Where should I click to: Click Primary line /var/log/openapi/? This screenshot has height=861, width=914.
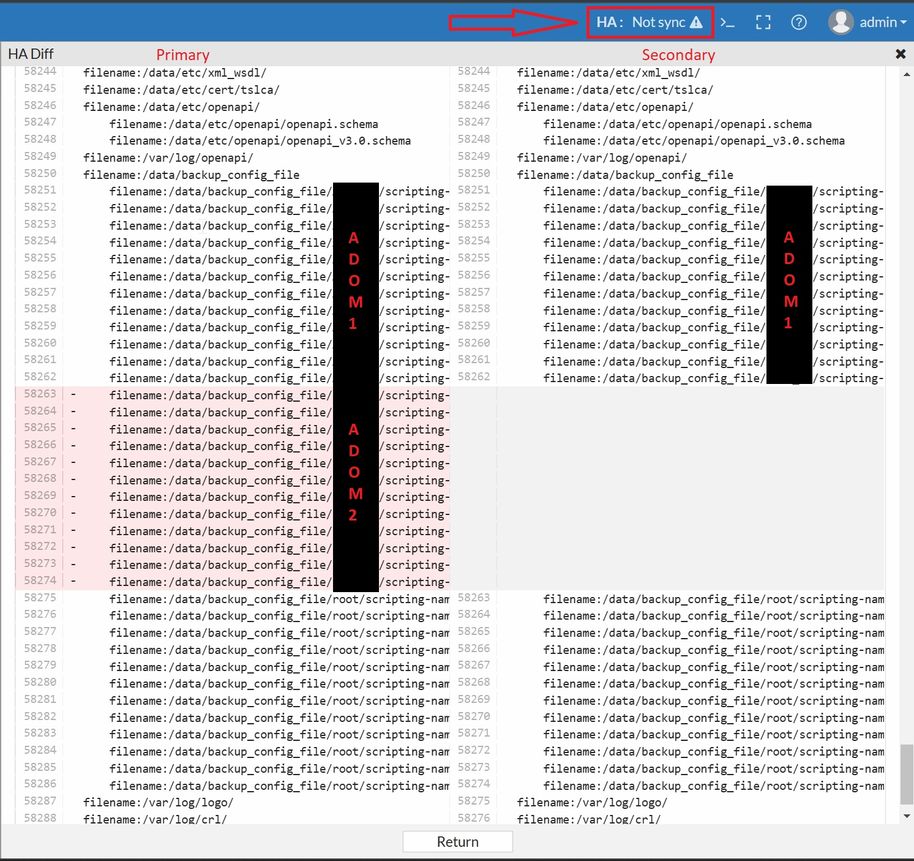pos(168,158)
